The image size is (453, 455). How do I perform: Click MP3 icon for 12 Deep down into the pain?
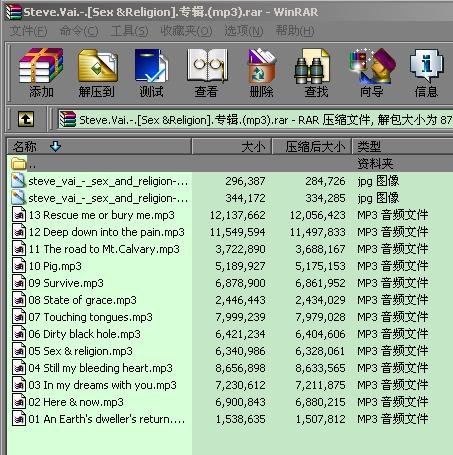[x=19, y=232]
